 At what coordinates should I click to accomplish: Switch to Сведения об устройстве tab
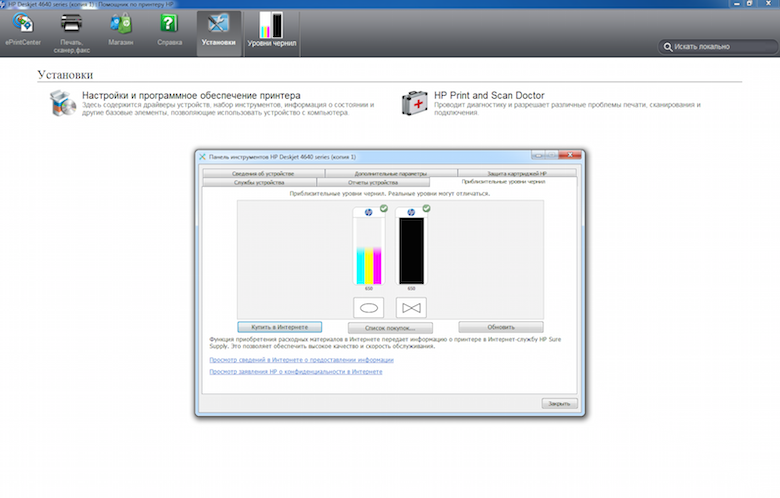click(x=263, y=173)
